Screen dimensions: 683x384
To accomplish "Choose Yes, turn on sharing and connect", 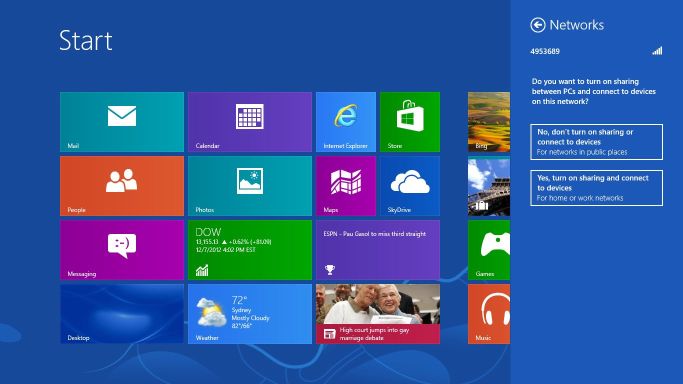I will pos(596,188).
